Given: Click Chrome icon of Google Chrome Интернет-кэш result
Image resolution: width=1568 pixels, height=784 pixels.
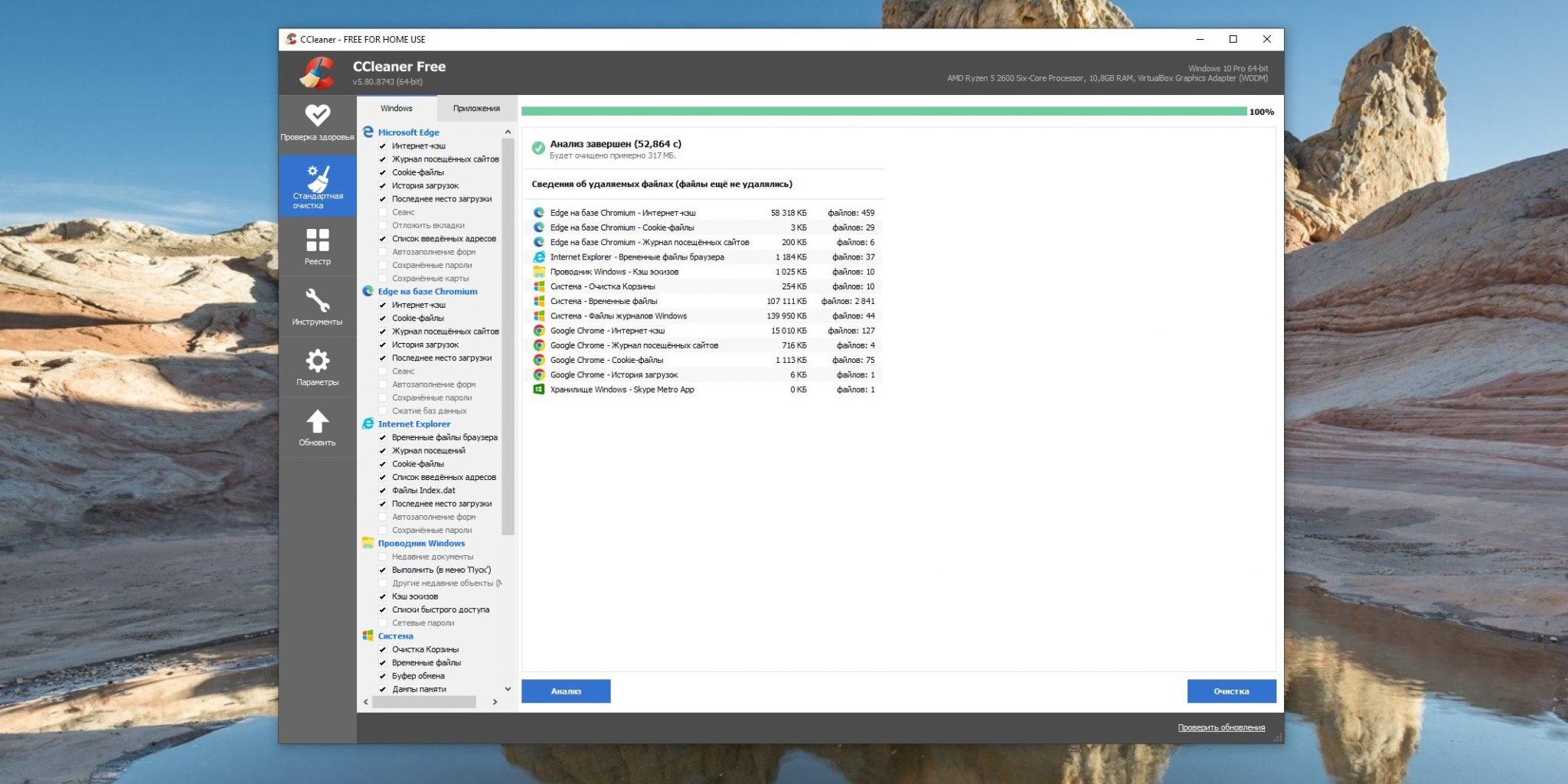Looking at the screenshot, I should click(x=539, y=331).
